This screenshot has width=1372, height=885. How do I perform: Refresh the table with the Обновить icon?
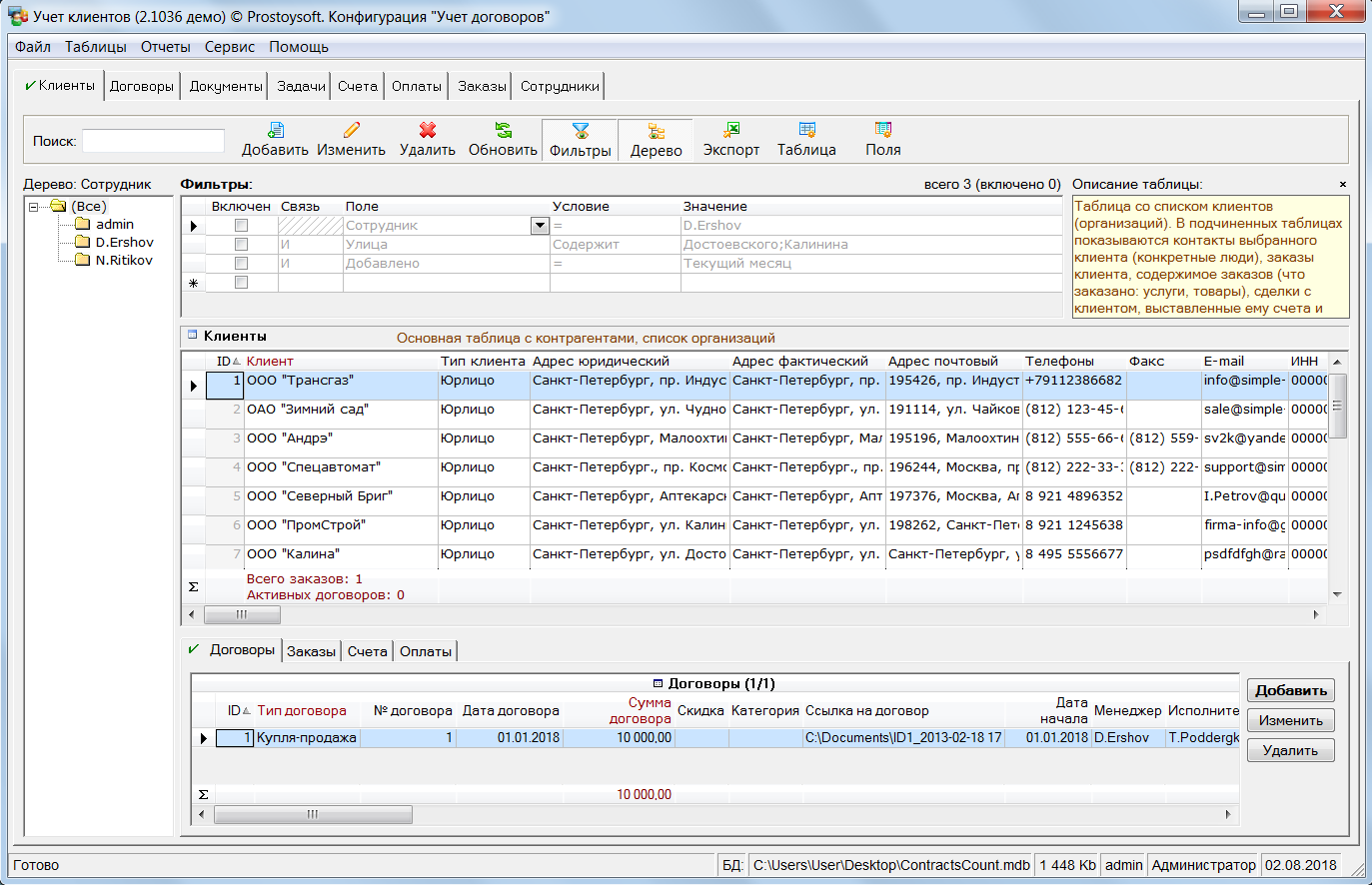pos(503,131)
